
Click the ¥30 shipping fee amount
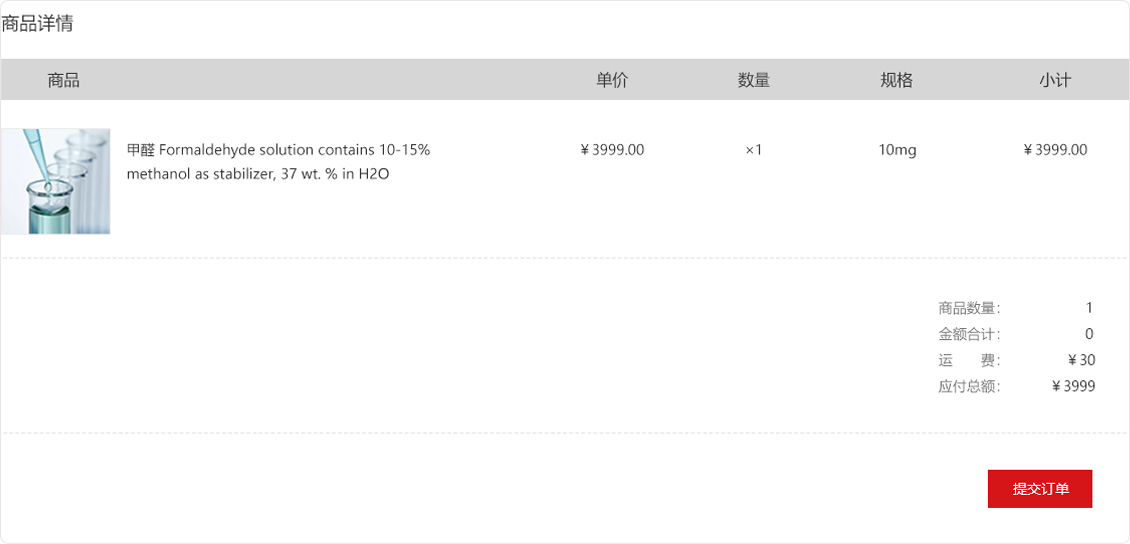1081,360
